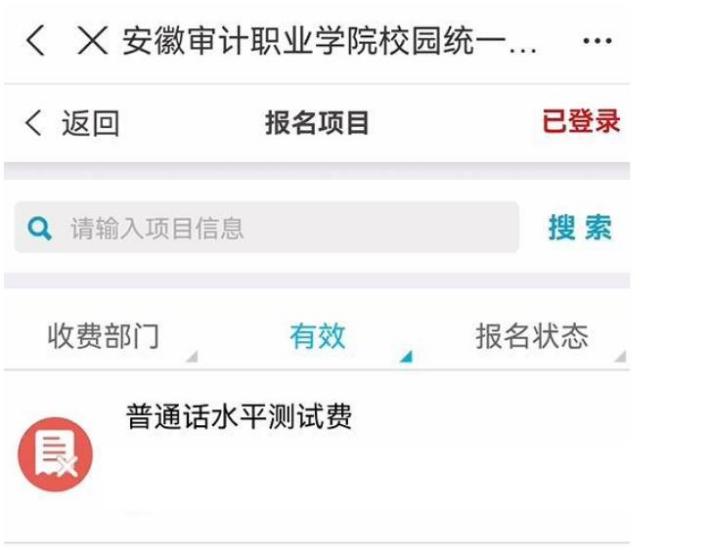Focus the 请输入项目信息 search field
The image size is (708, 555).
tap(266, 228)
